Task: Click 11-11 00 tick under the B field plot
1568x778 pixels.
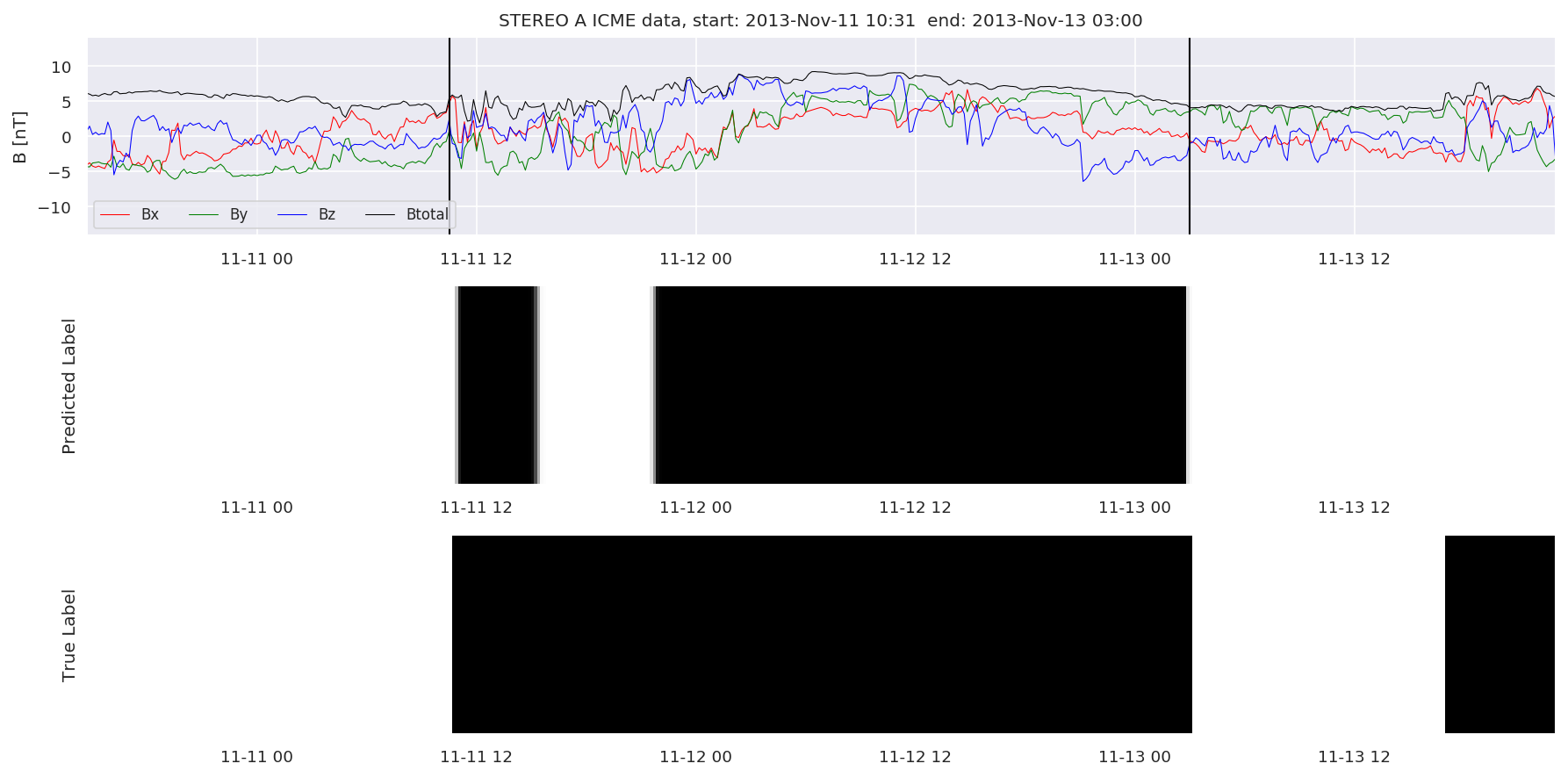Action: [256, 259]
